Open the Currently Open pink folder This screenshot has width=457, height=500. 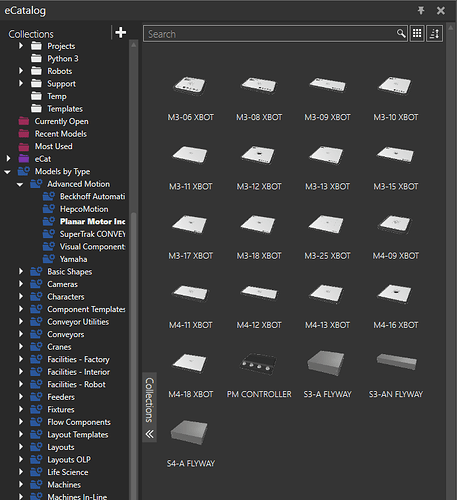pos(24,121)
